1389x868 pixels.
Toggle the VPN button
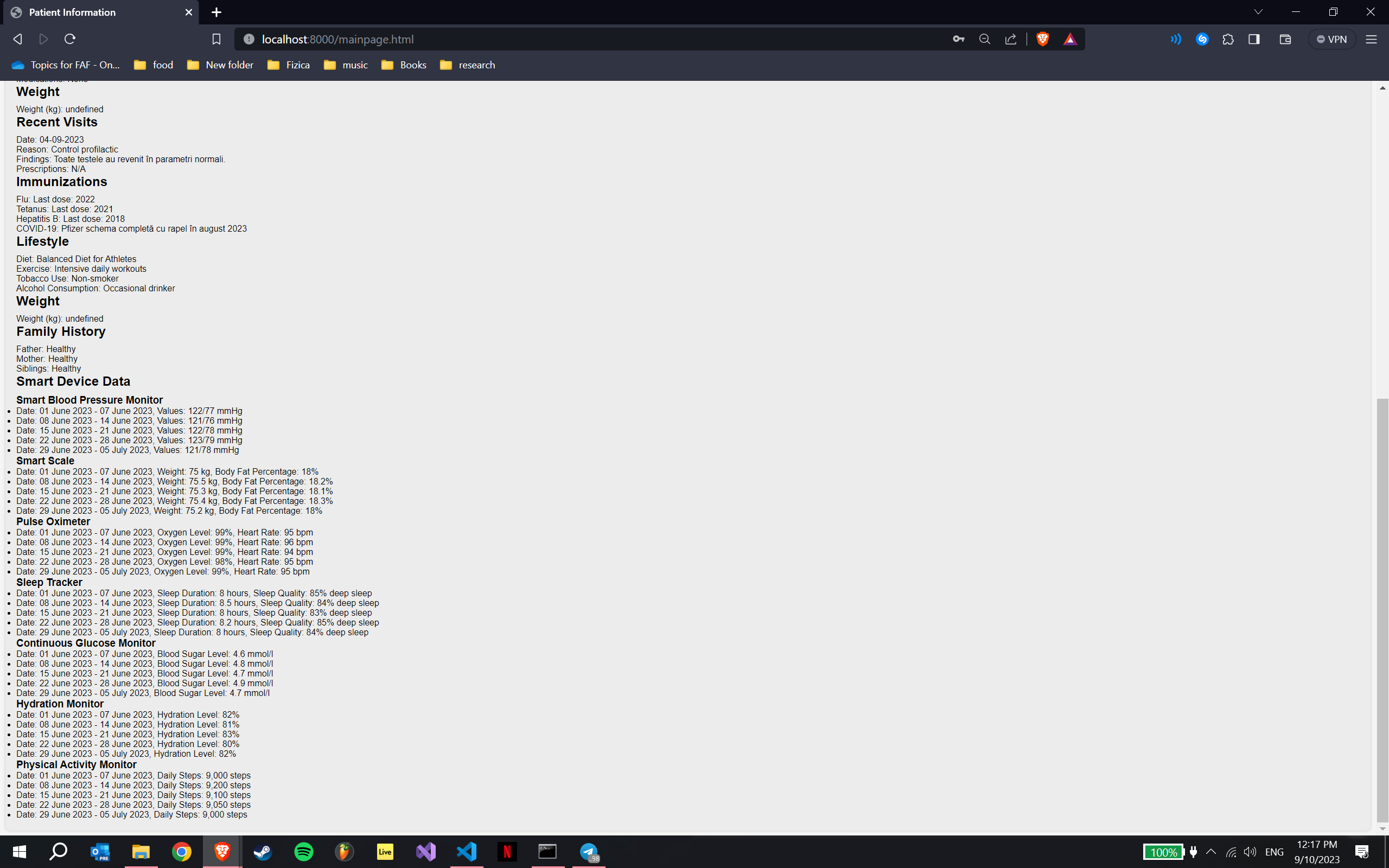tap(1331, 39)
